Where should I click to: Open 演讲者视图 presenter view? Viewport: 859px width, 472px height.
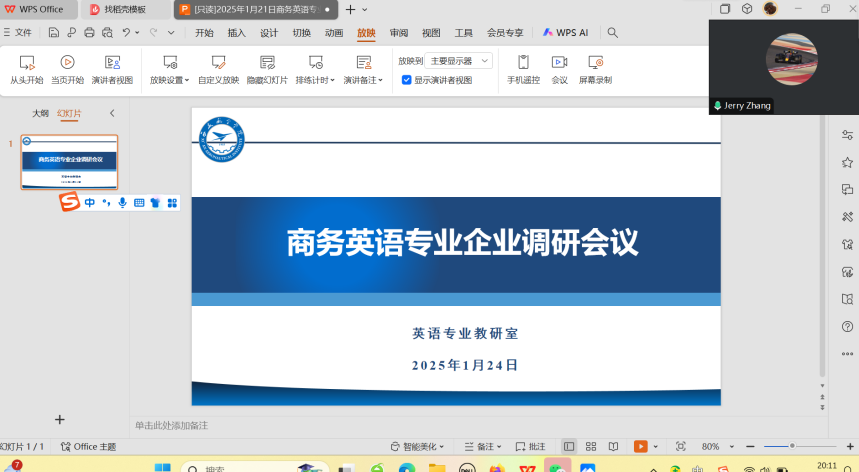(x=112, y=63)
